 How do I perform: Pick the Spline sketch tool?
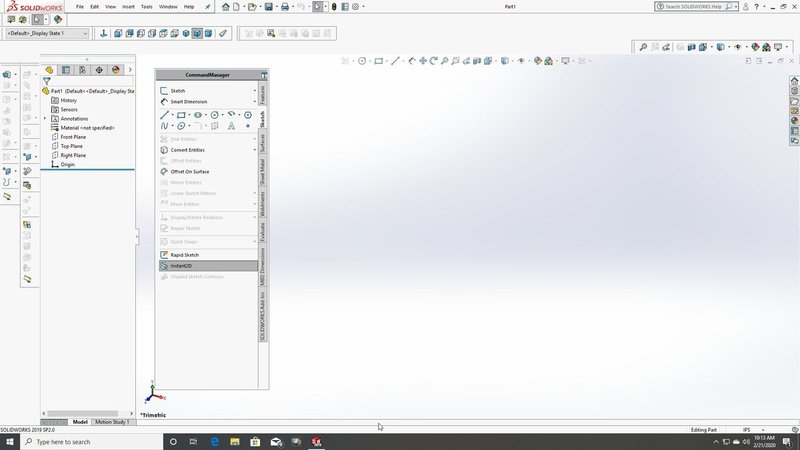pyautogui.click(x=164, y=126)
